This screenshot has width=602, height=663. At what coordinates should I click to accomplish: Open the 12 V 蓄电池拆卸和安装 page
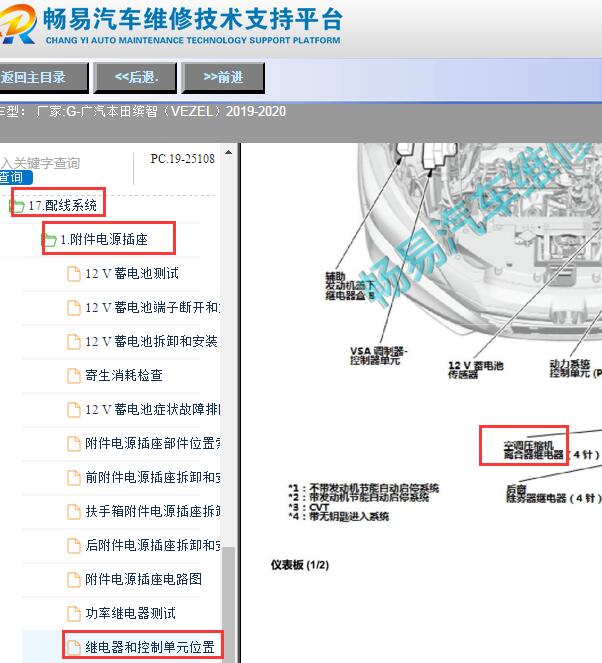pos(151,341)
